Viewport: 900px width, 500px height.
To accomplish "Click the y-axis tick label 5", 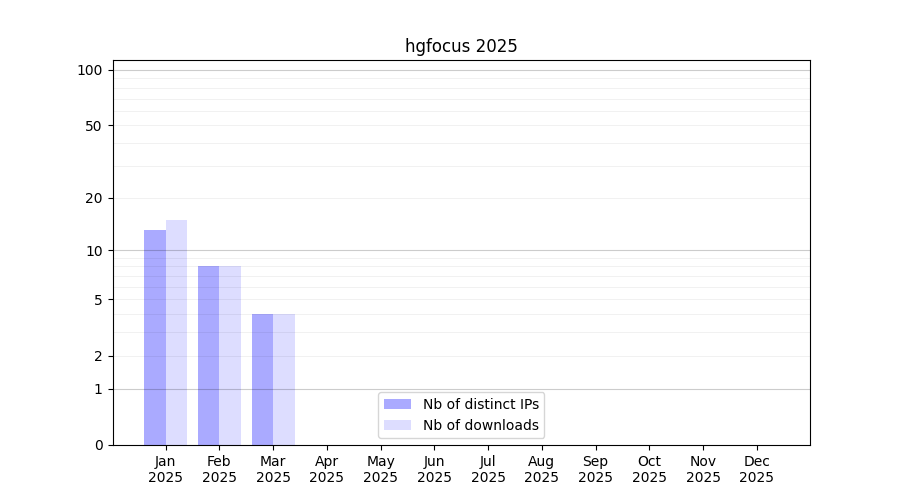I will click(x=97, y=300).
